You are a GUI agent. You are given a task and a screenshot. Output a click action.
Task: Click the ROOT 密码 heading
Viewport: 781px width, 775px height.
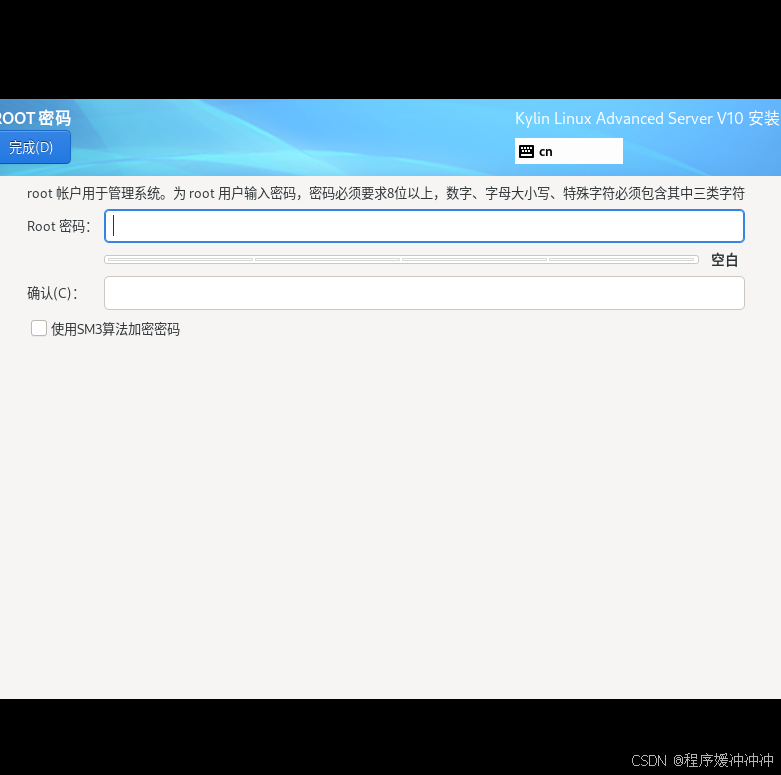pos(34,119)
